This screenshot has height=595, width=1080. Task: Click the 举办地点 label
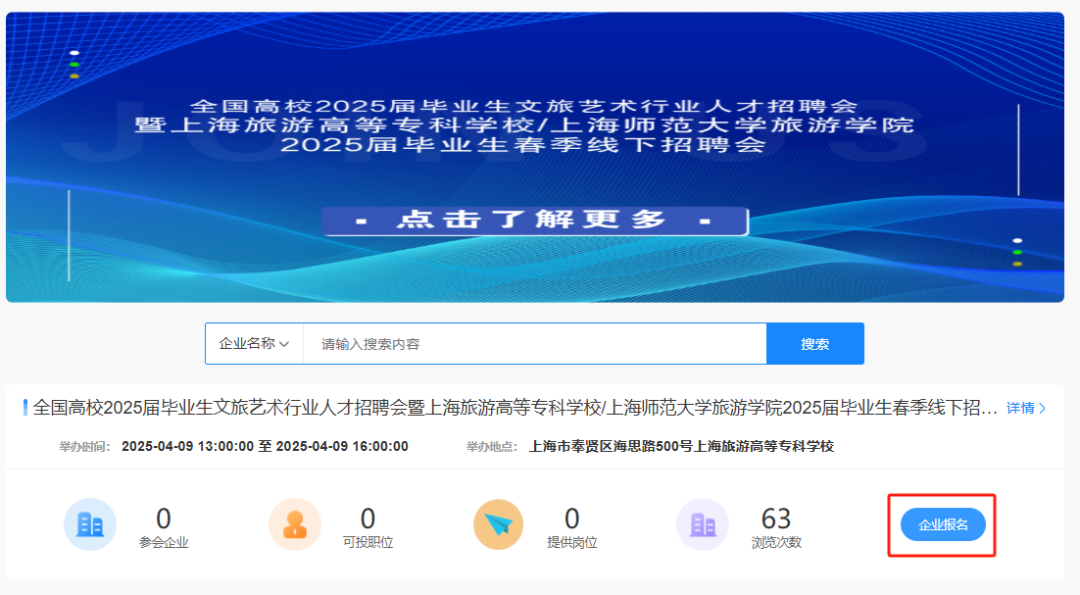(x=492, y=447)
